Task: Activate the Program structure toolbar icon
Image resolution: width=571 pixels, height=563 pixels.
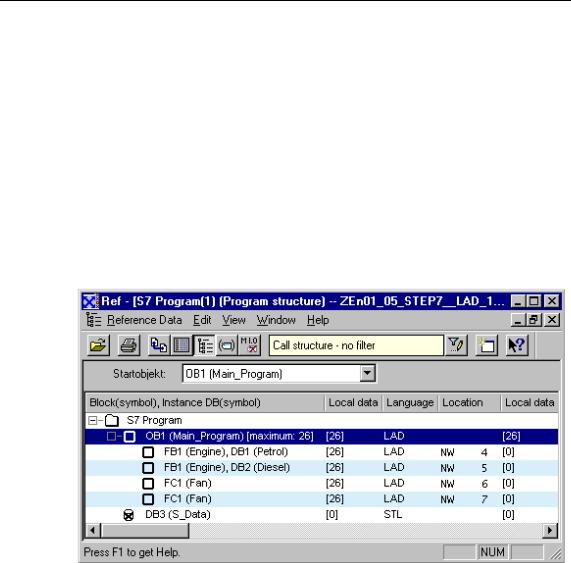Action: pos(204,345)
